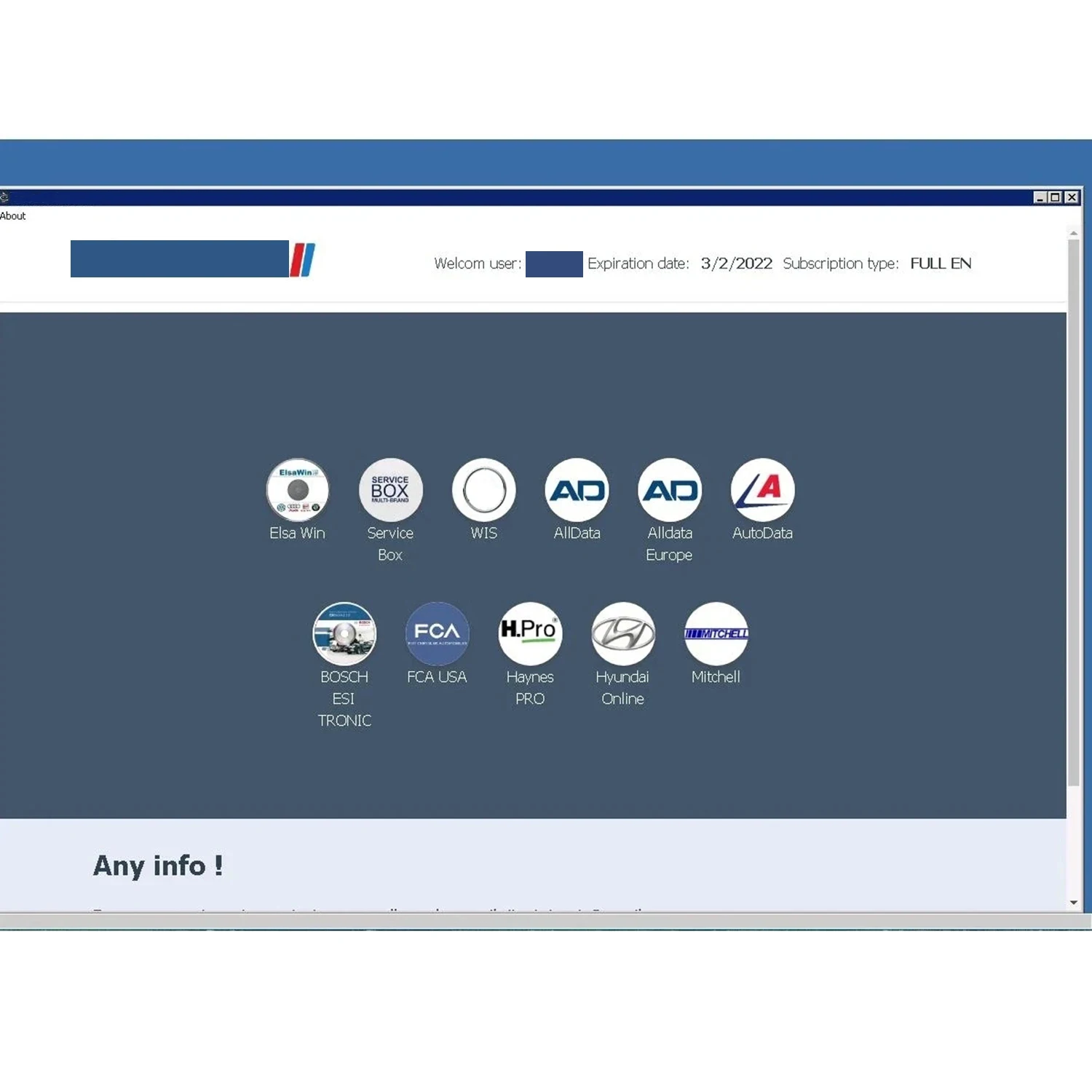Click the Hyundai Online text label
This screenshot has height=1092, width=1092.
(x=622, y=688)
